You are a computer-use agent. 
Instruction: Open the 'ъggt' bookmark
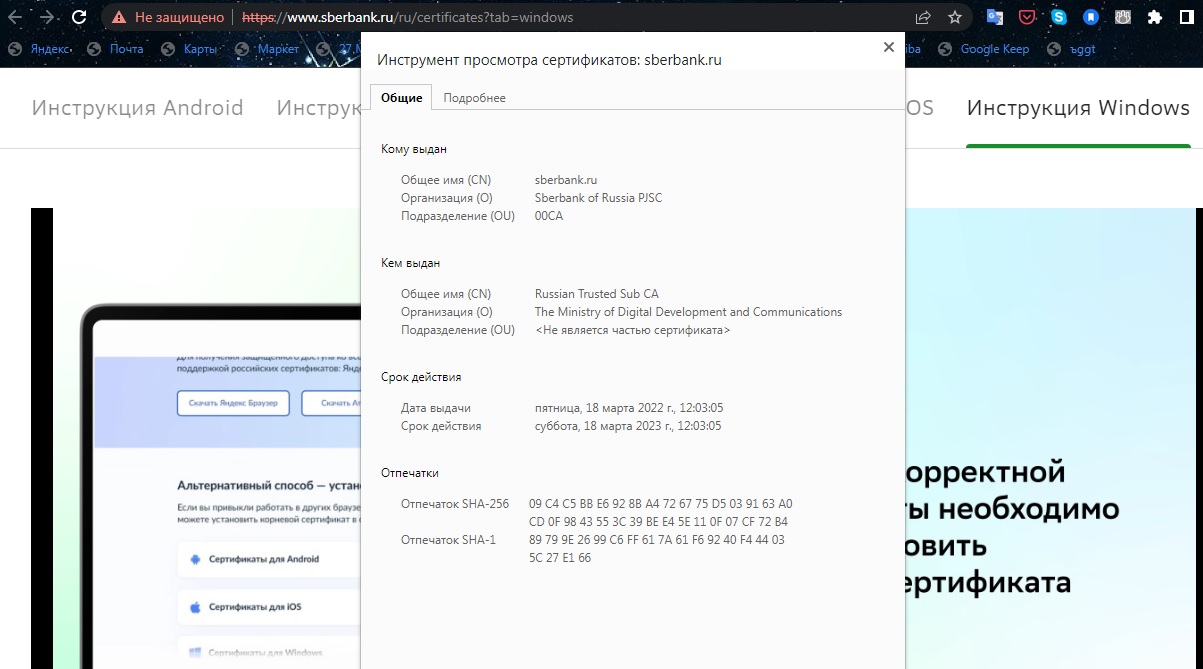click(x=1071, y=49)
